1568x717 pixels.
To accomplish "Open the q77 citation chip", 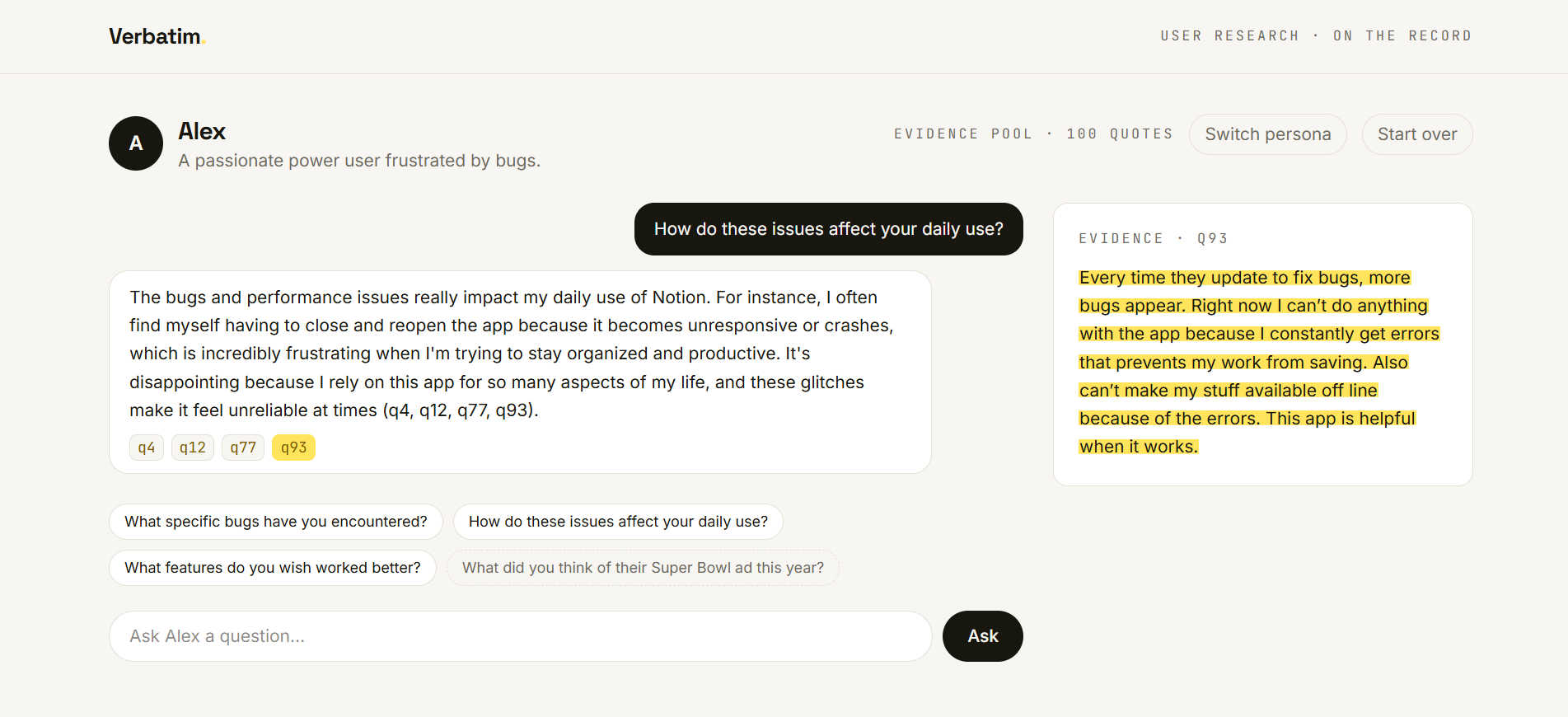I will point(243,448).
